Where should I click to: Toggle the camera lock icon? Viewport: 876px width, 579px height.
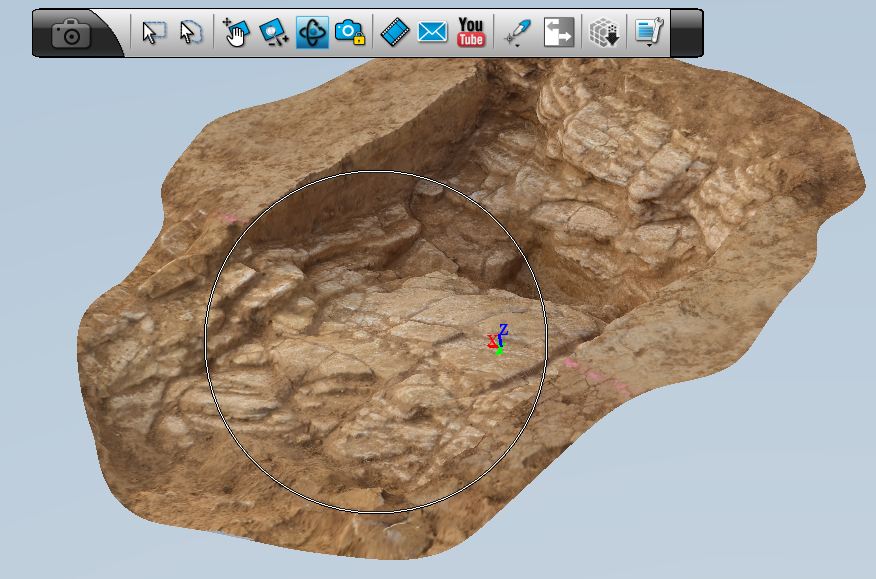pyautogui.click(x=350, y=33)
